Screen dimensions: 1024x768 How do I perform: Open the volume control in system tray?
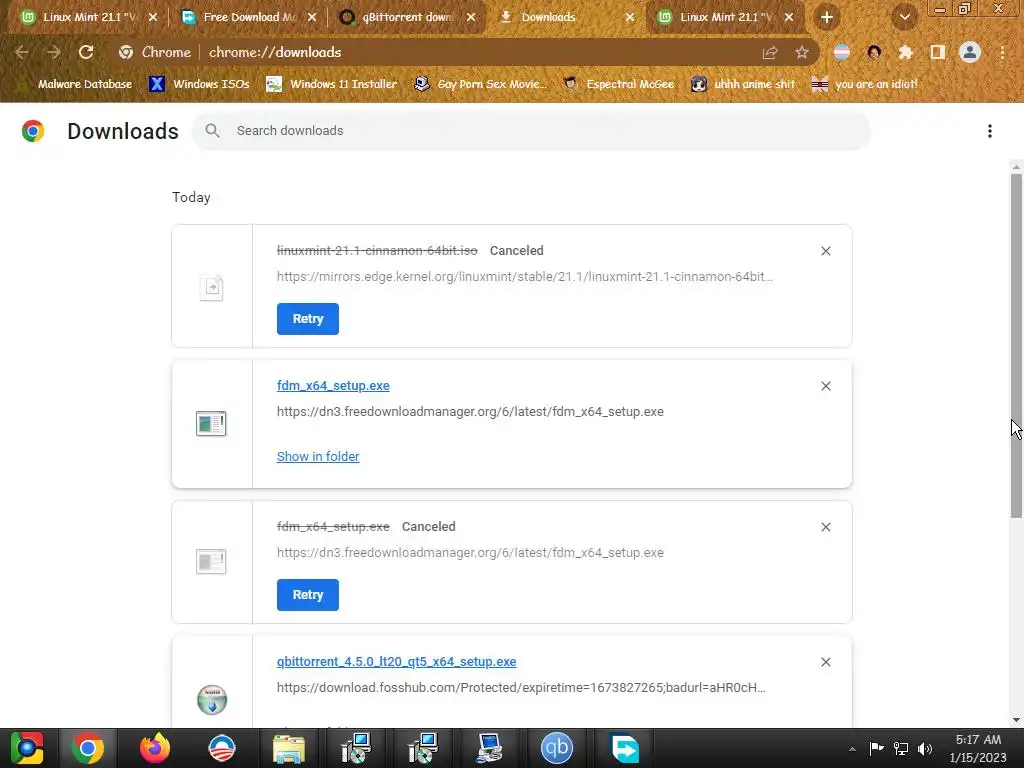click(x=925, y=749)
